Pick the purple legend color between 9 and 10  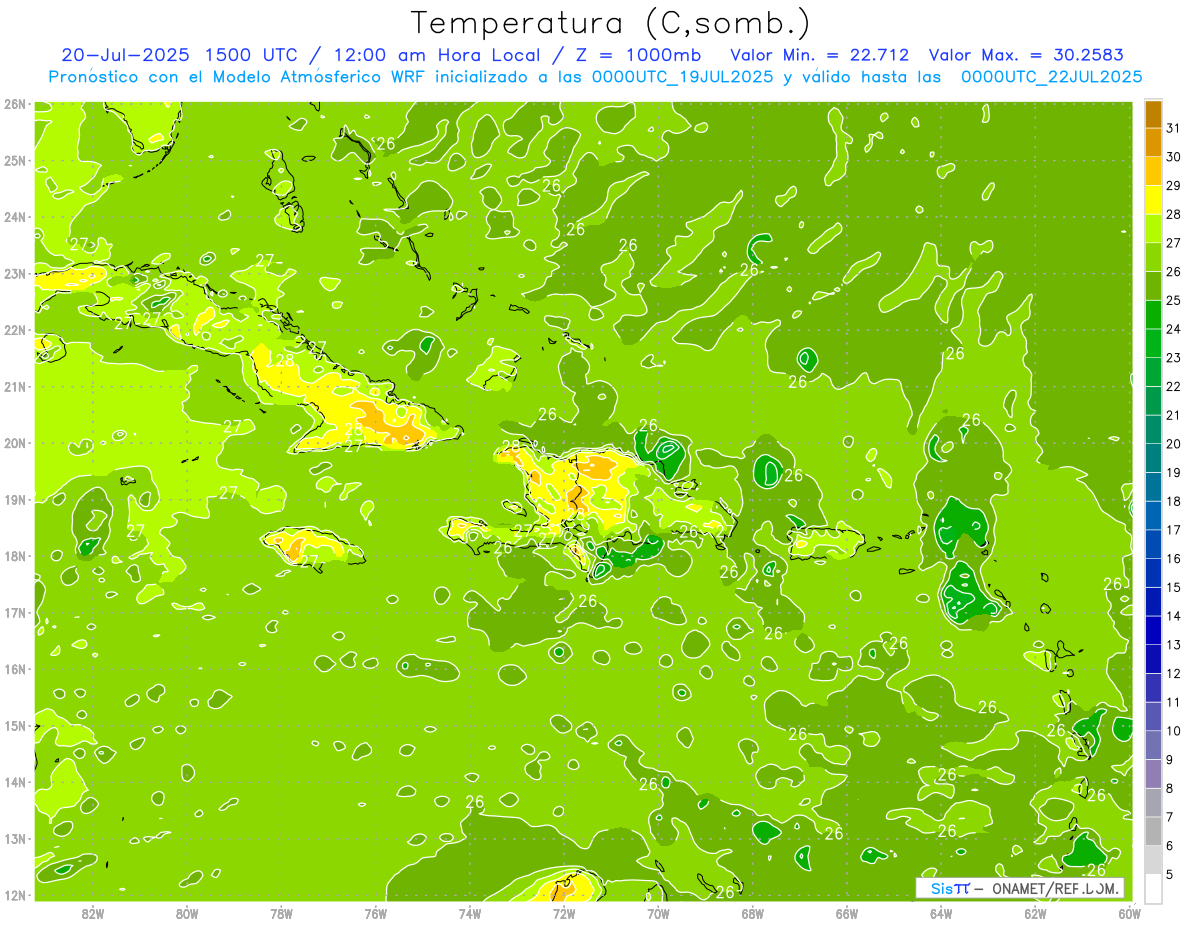1153,744
